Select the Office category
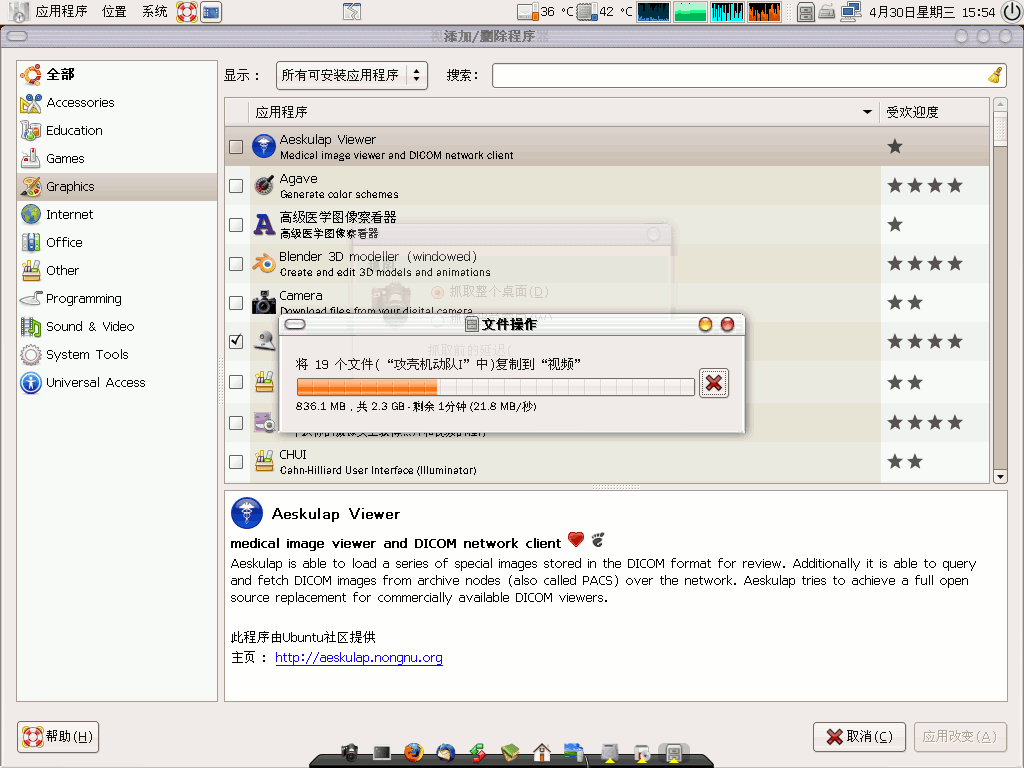The height and width of the screenshot is (768, 1024). (x=117, y=243)
